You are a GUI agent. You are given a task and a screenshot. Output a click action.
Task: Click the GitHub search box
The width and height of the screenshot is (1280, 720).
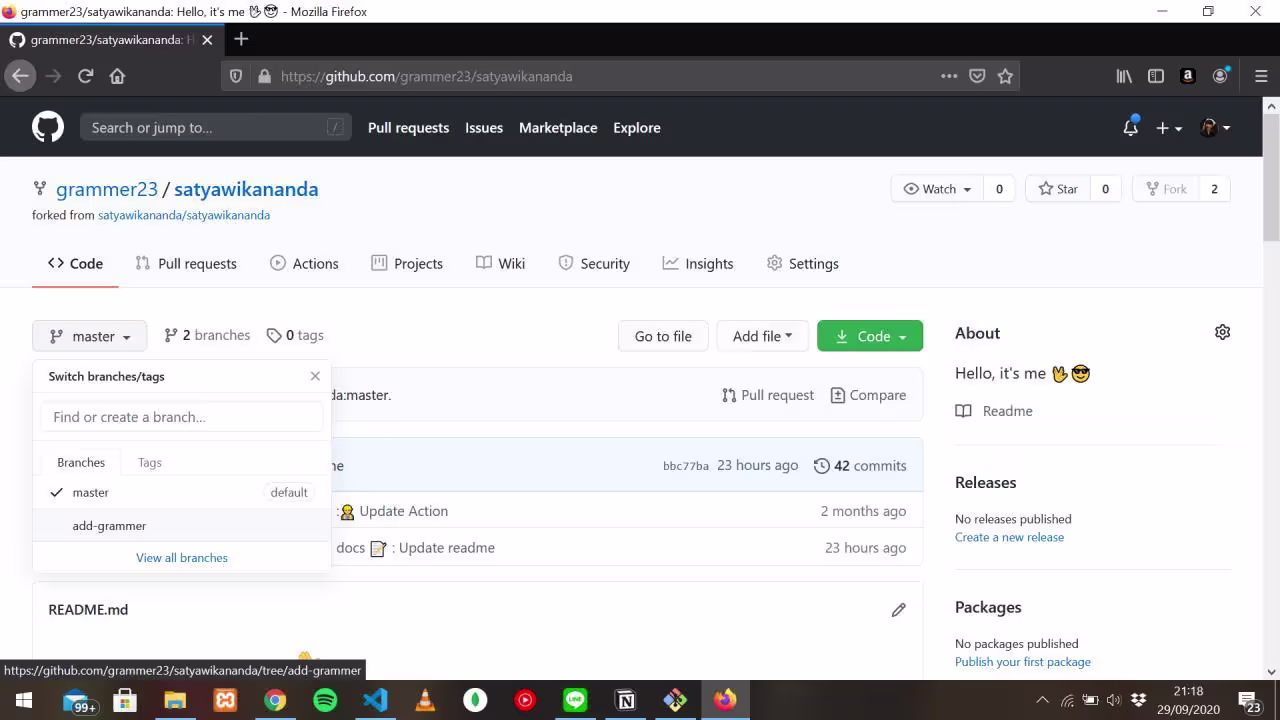coord(216,128)
